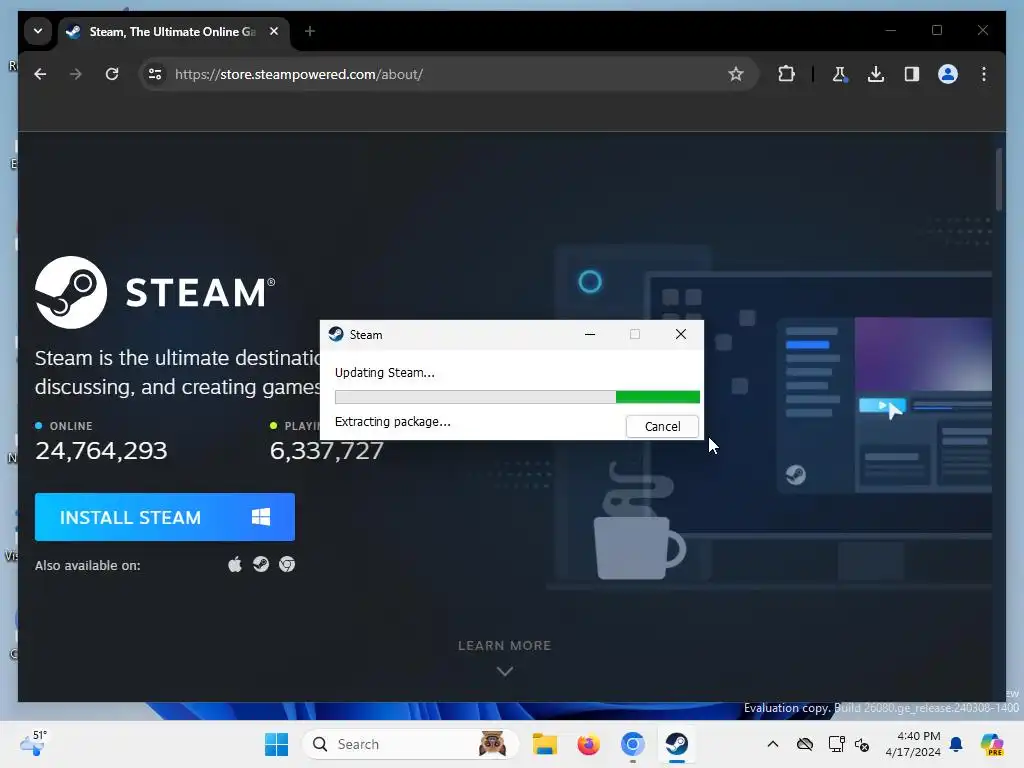
Task: Open the weather widget showing 51°
Action: (33, 743)
